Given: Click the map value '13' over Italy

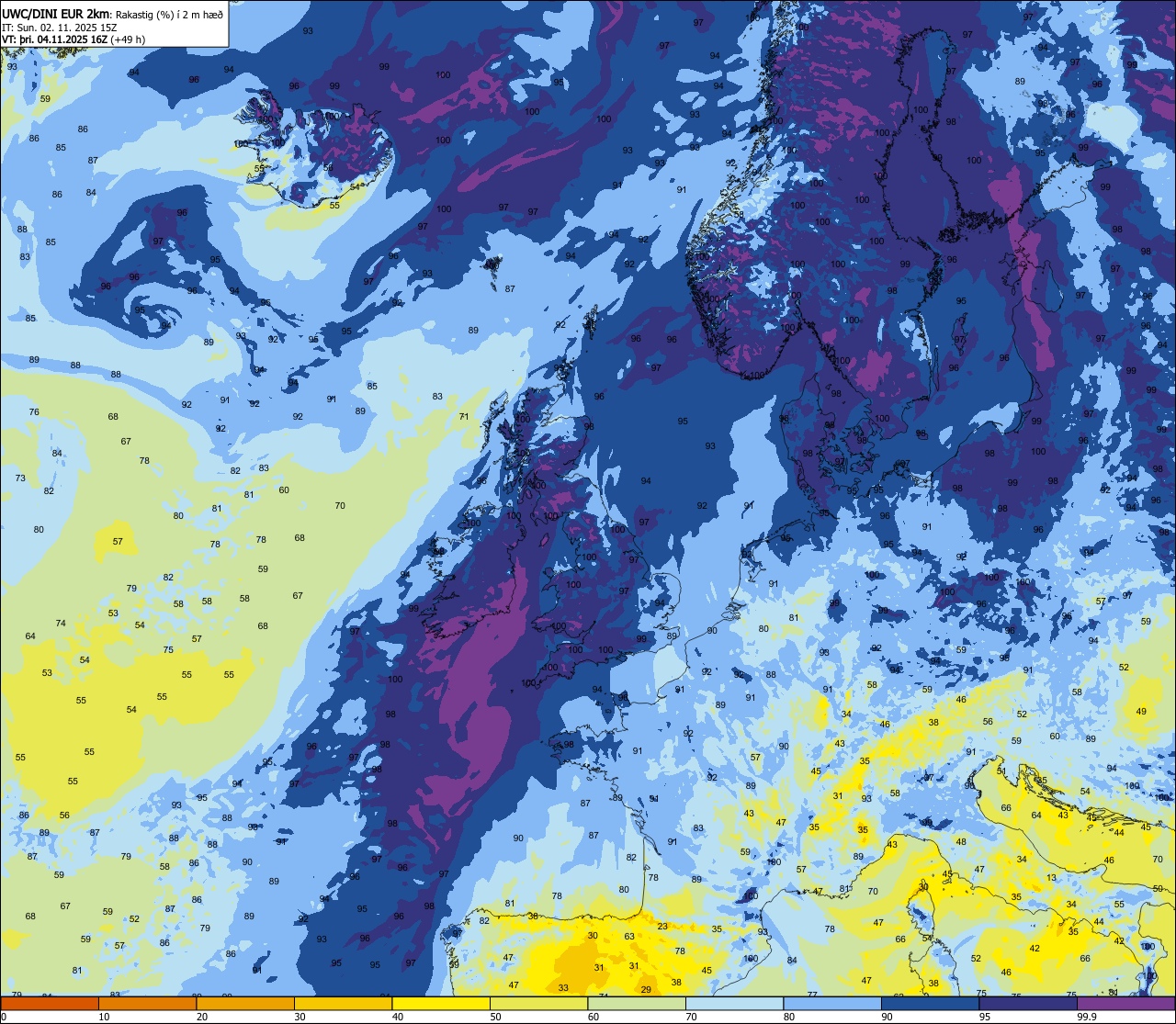Looking at the screenshot, I should click(1050, 878).
